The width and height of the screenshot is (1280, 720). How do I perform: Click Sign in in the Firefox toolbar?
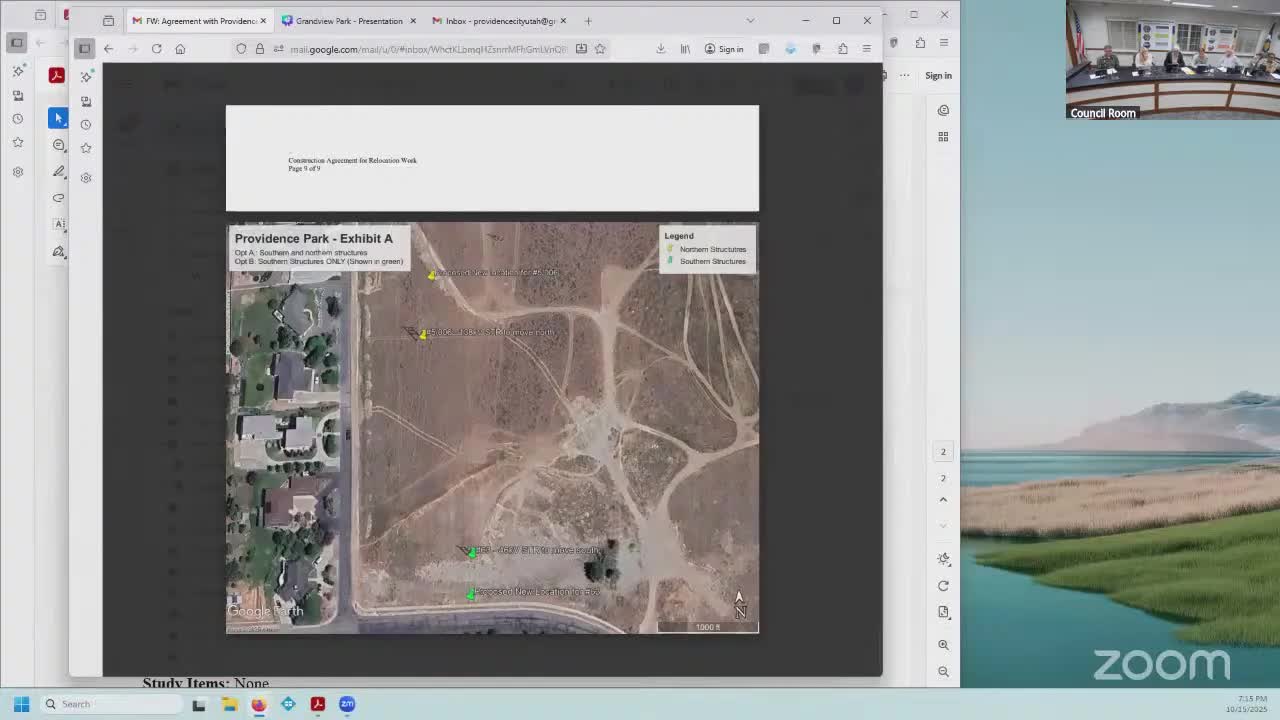click(x=723, y=49)
